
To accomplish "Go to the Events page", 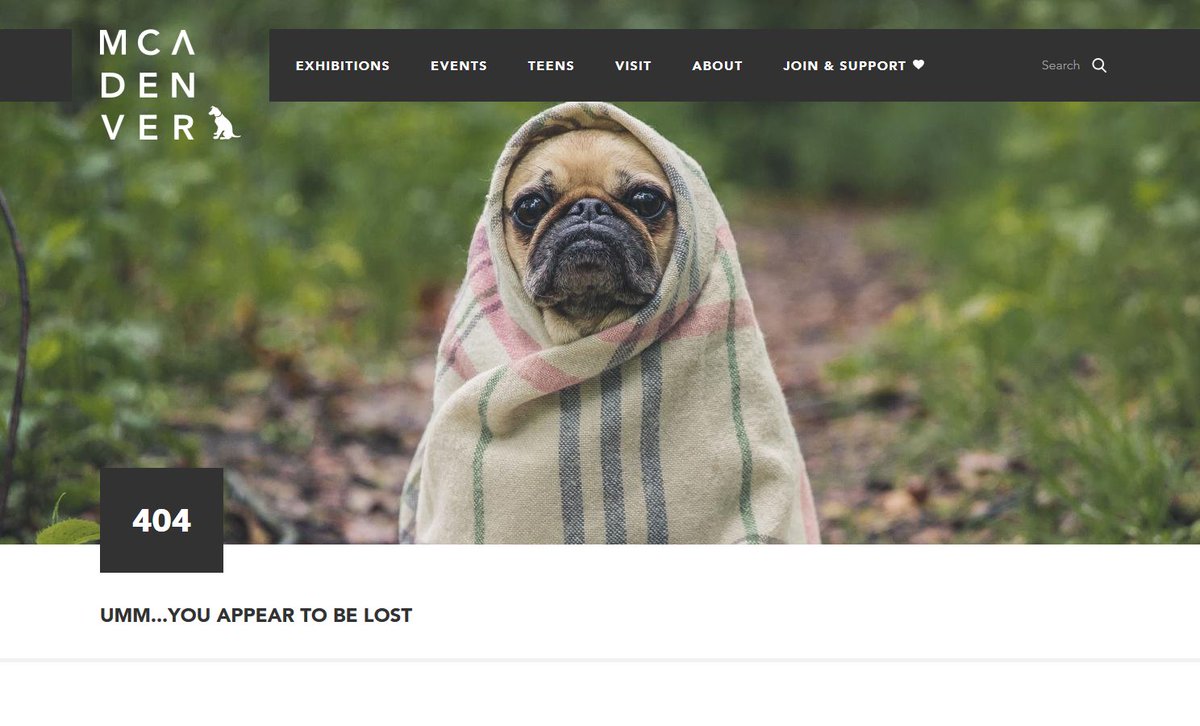I will (x=459, y=66).
